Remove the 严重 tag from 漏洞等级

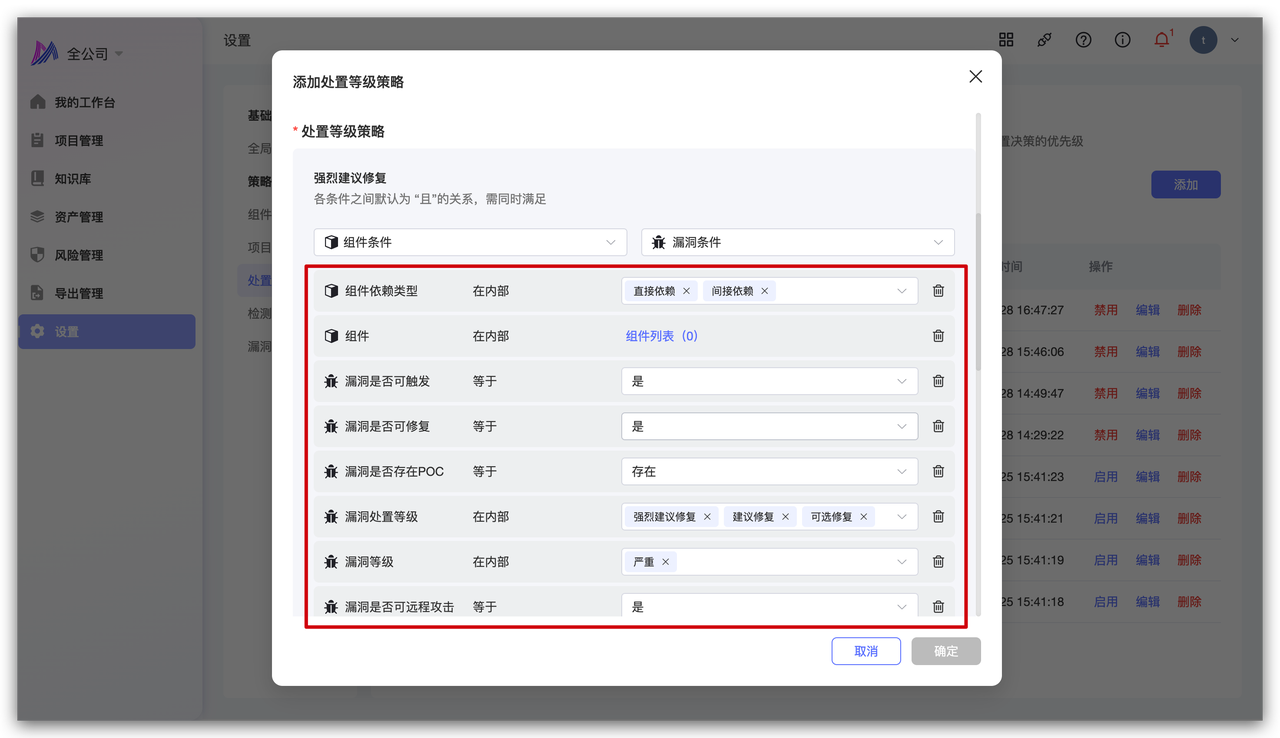[665, 562]
